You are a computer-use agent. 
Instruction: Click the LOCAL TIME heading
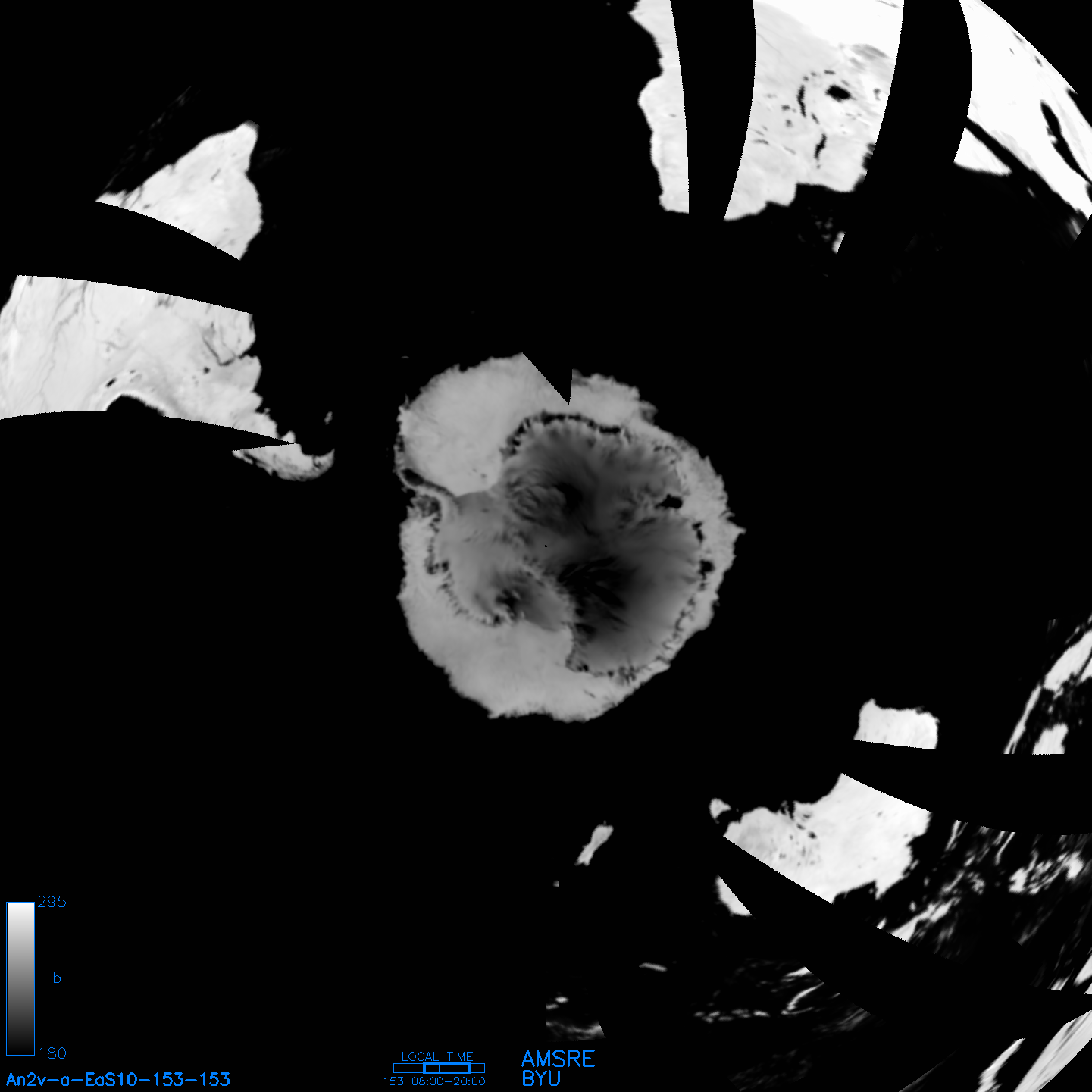click(x=437, y=1056)
